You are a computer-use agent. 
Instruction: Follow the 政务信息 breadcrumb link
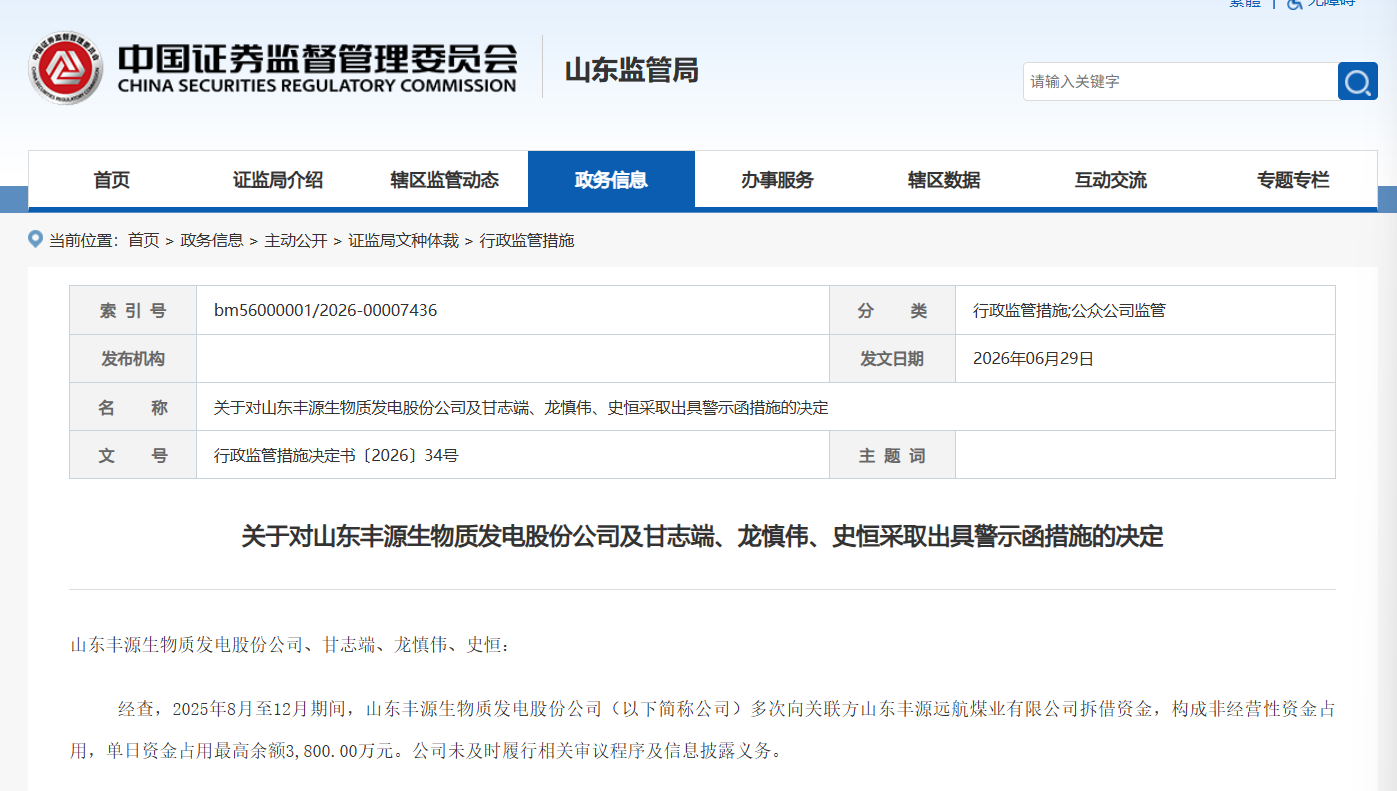pos(211,240)
